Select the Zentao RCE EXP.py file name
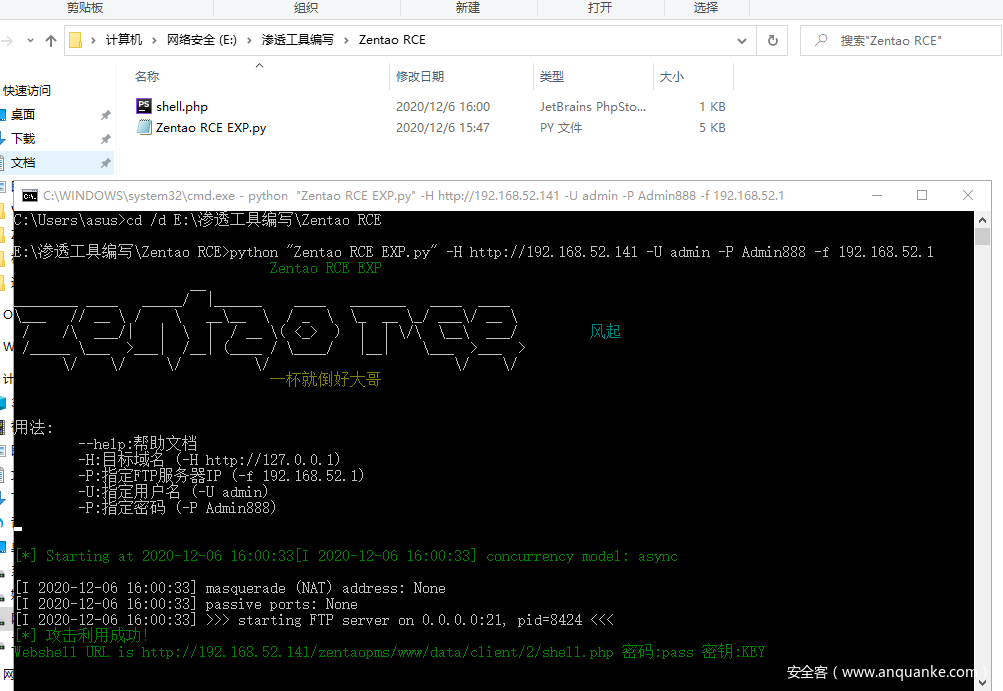The height and width of the screenshot is (691, 1003). (211, 128)
